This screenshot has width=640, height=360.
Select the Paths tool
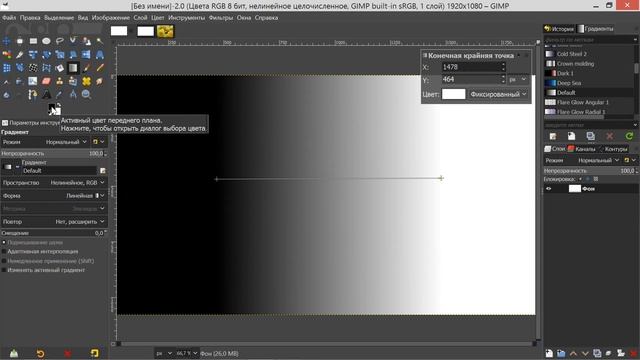33,95
